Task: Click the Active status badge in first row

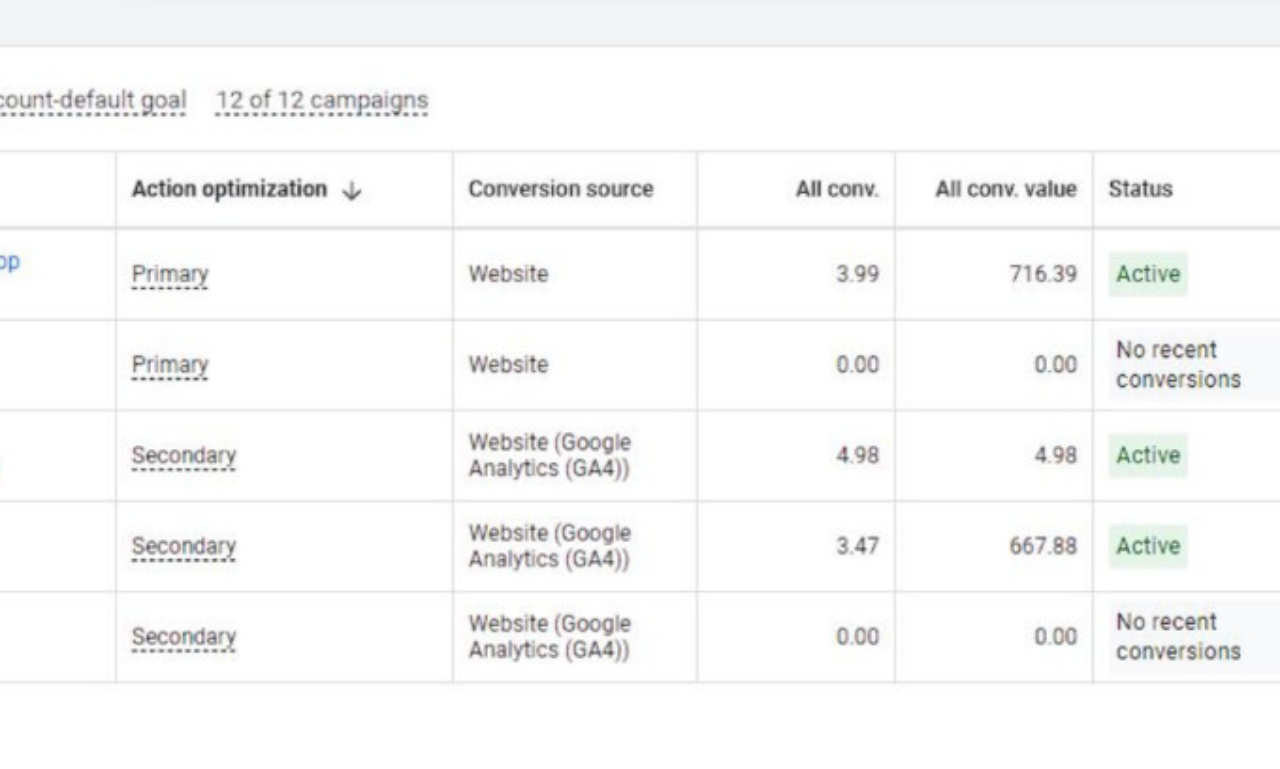Action: (1147, 273)
